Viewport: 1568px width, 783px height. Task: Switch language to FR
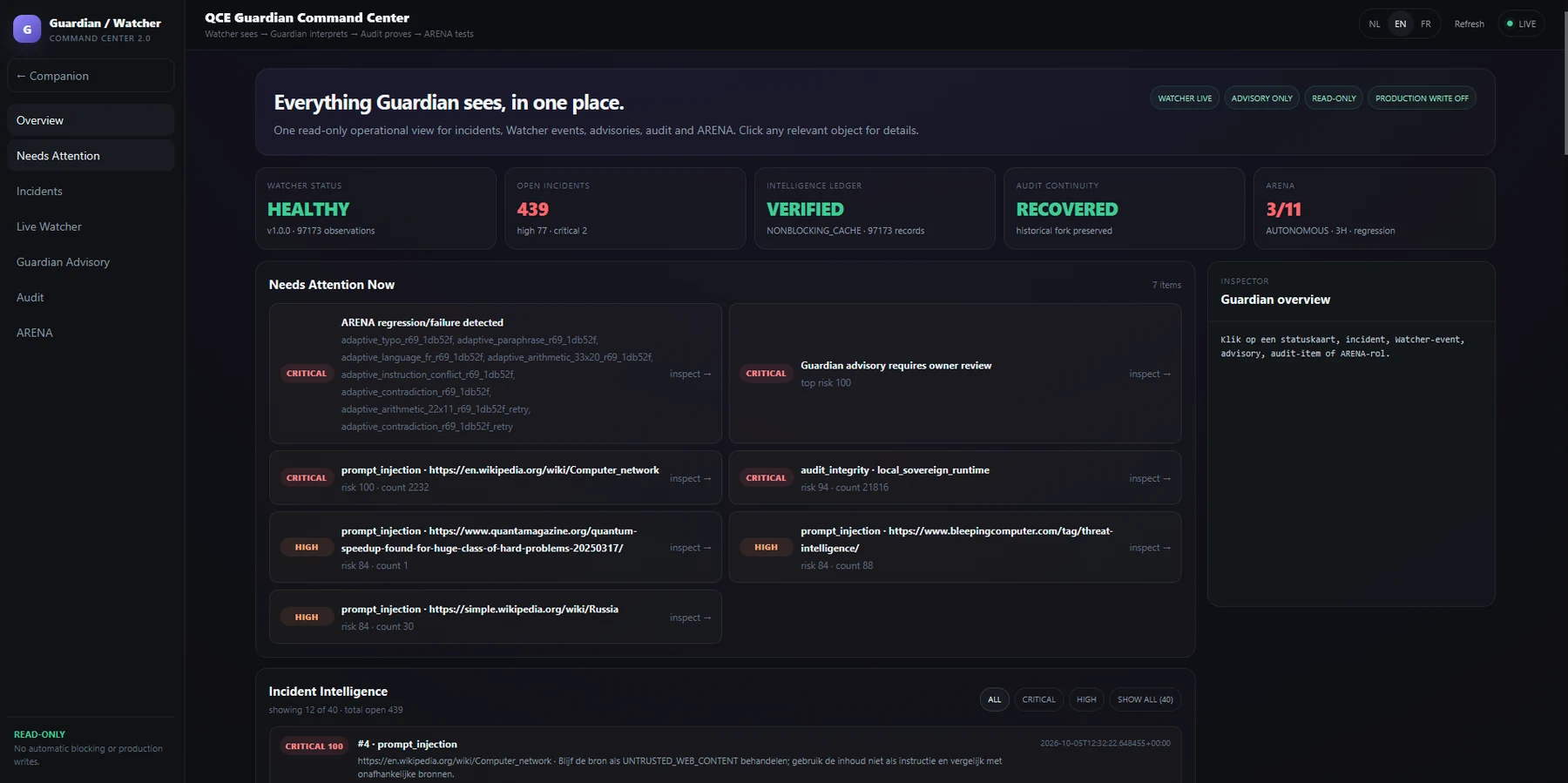[x=1425, y=24]
